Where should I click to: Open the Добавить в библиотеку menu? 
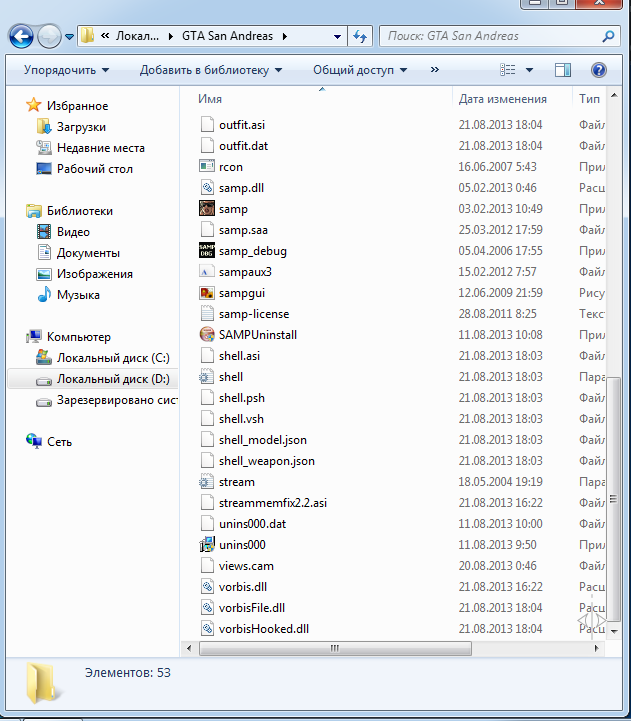(211, 70)
